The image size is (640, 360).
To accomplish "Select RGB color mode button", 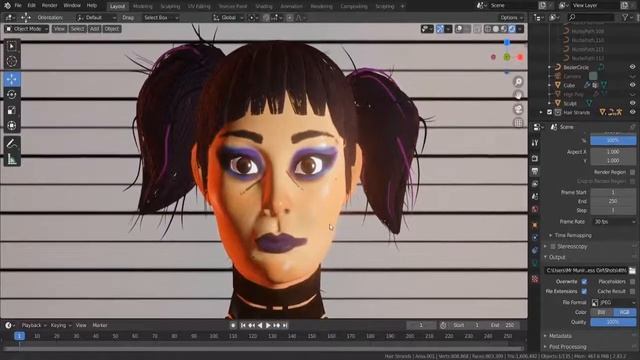I will click(624, 312).
